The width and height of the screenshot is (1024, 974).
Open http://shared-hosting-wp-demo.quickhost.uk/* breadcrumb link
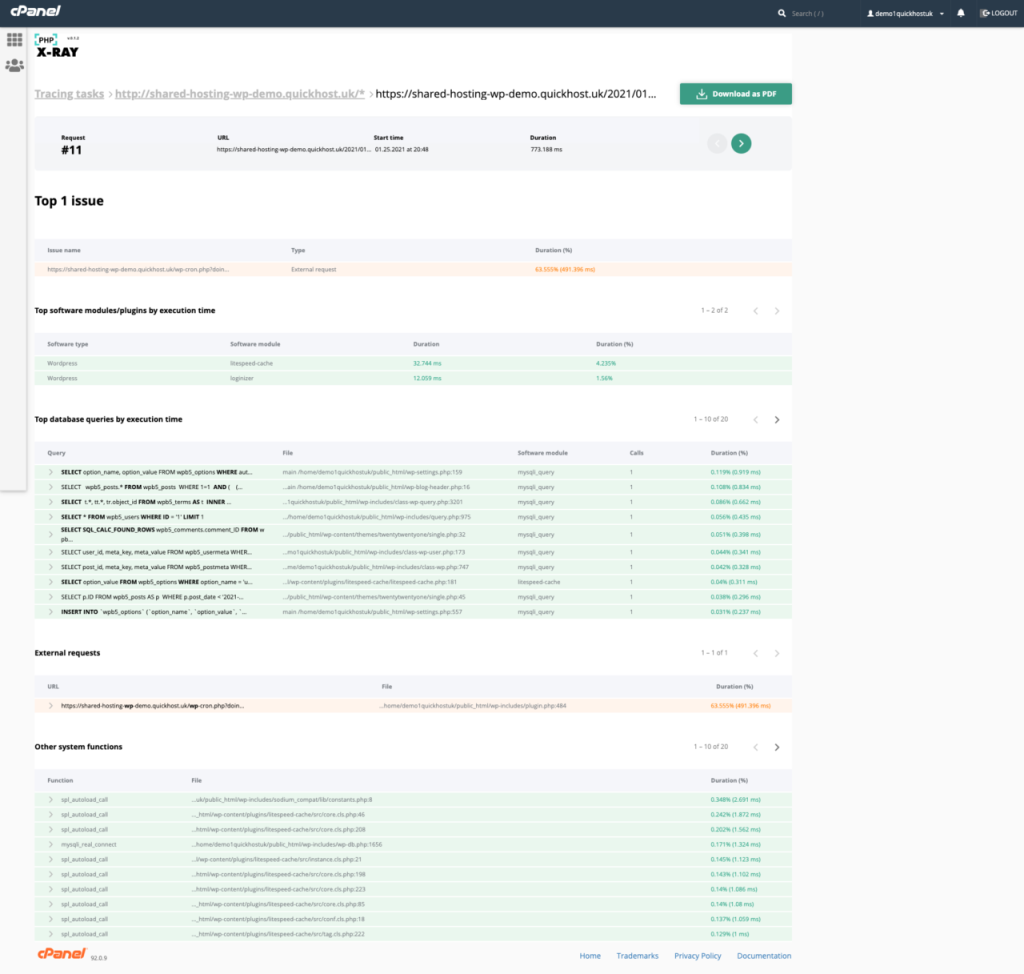tap(240, 93)
